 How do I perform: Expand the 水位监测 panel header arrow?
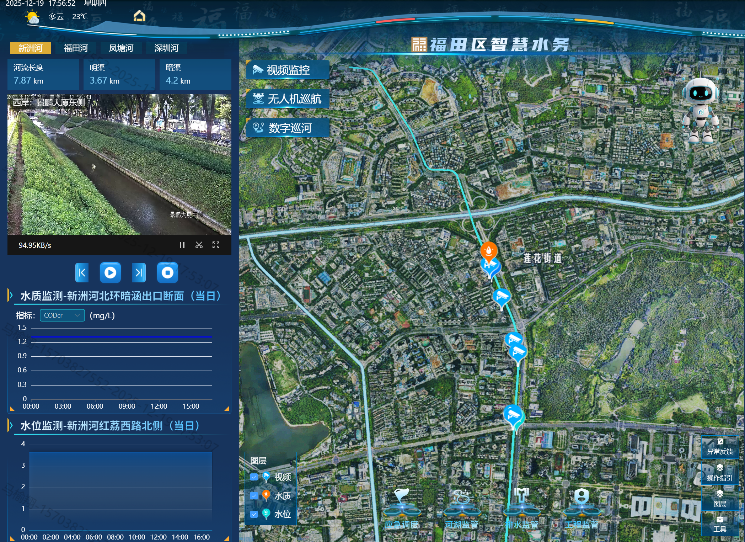(10, 426)
